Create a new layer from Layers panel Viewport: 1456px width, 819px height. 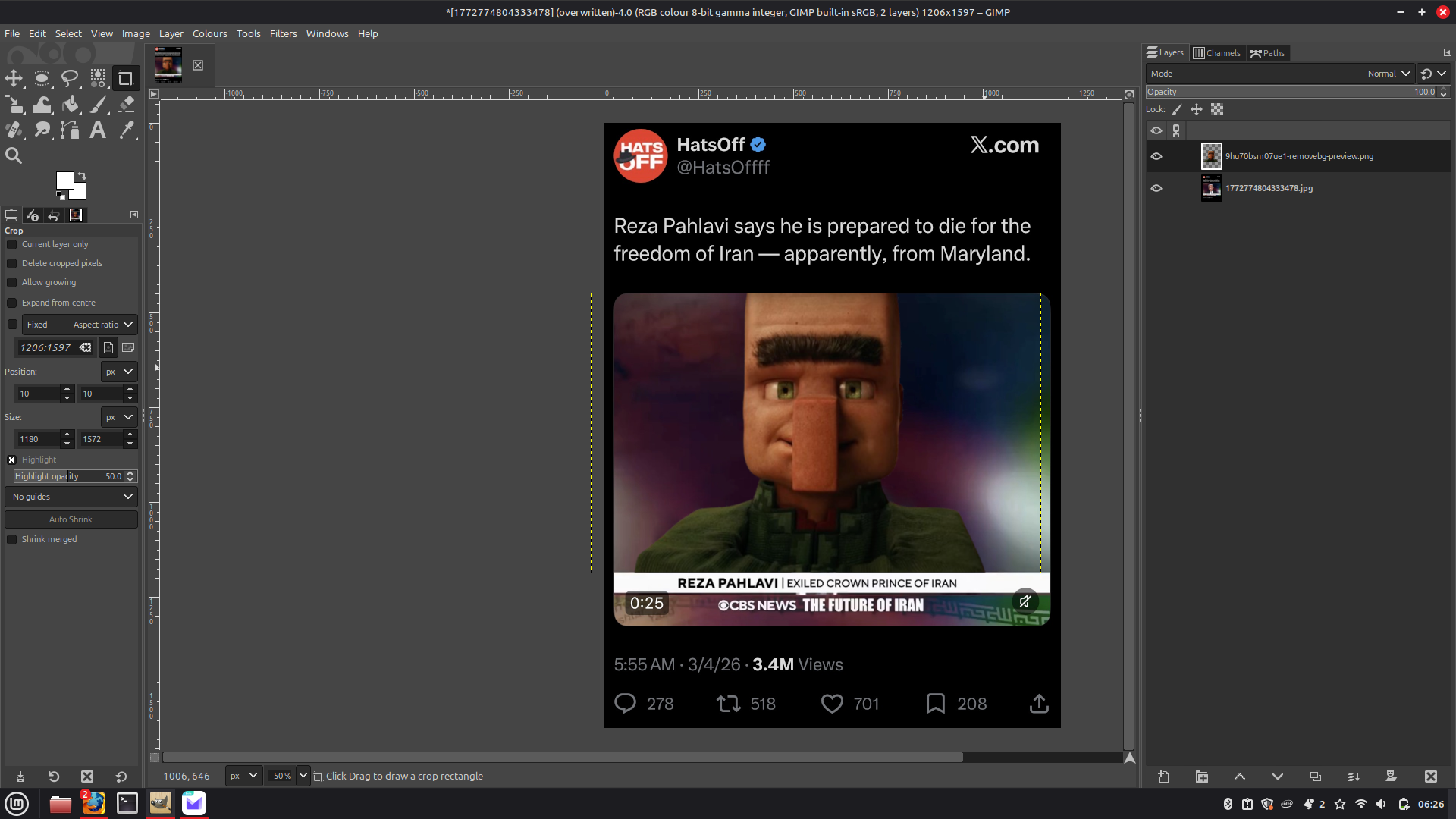point(1163,777)
